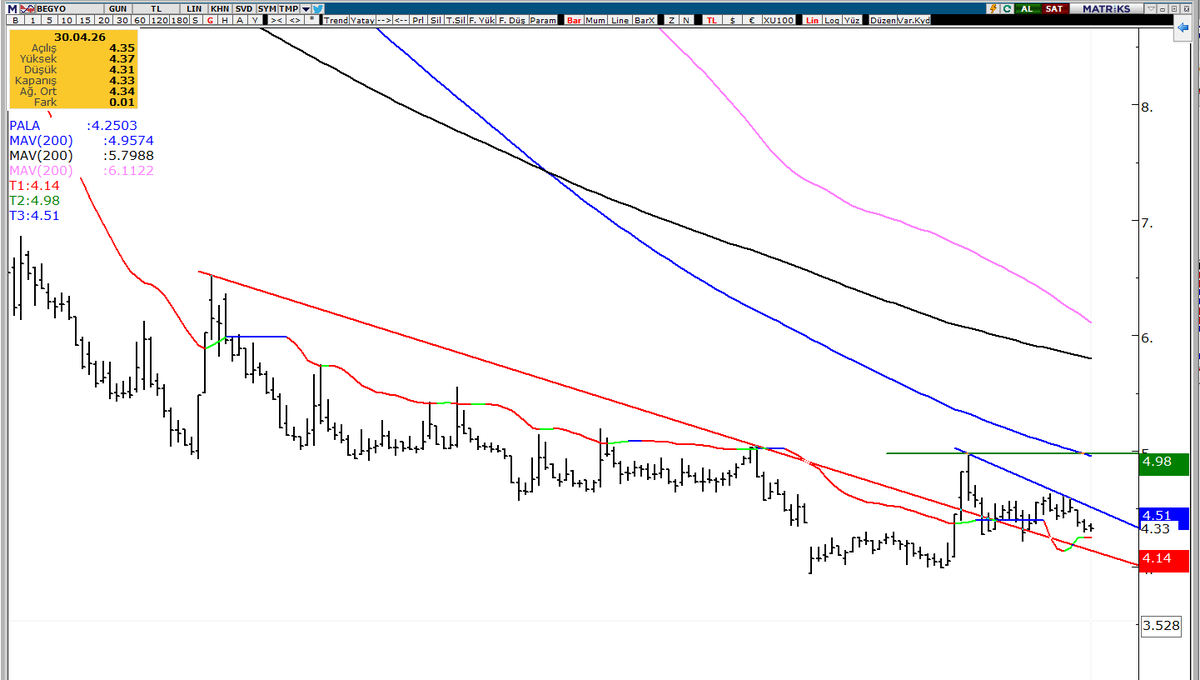Screen dimensions: 1200x680
Task: Click the Trend drawing button
Action: (336, 20)
